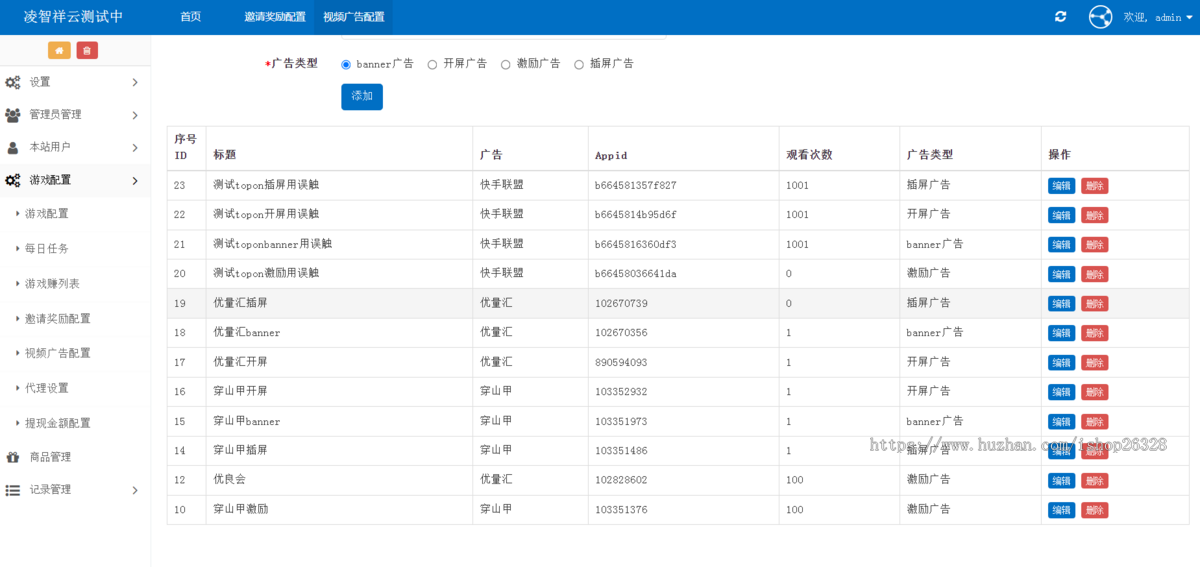Edit row 21 测试toponbanner用误触

pos(1061,245)
